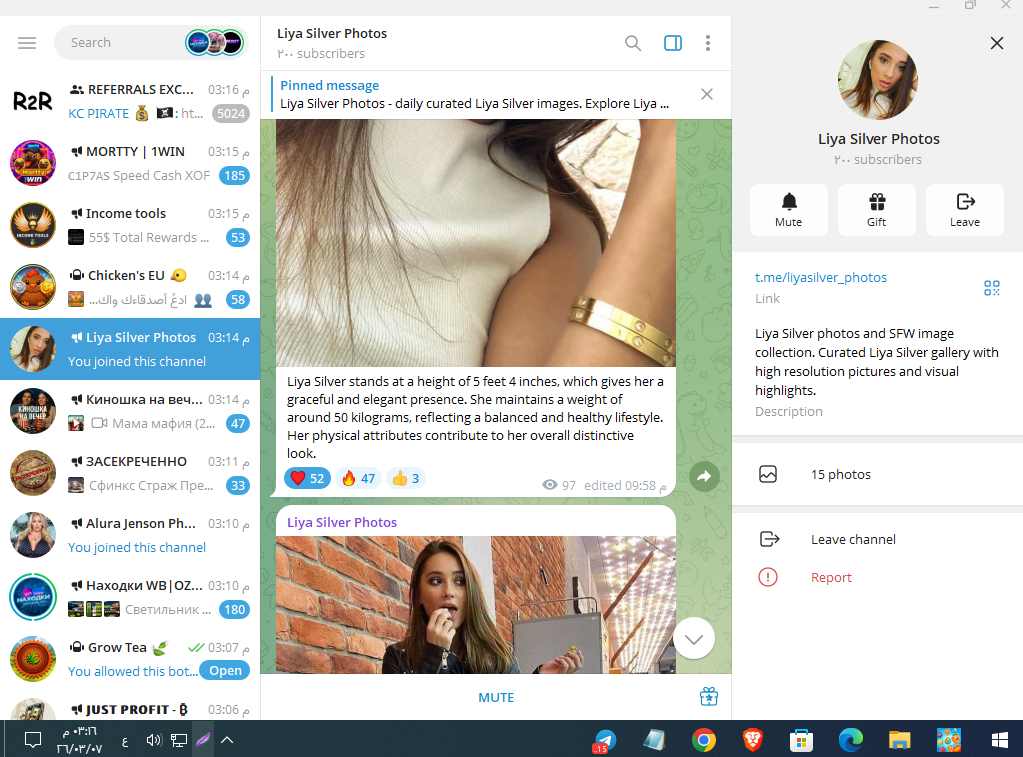Open Income tools channel

coord(130,225)
